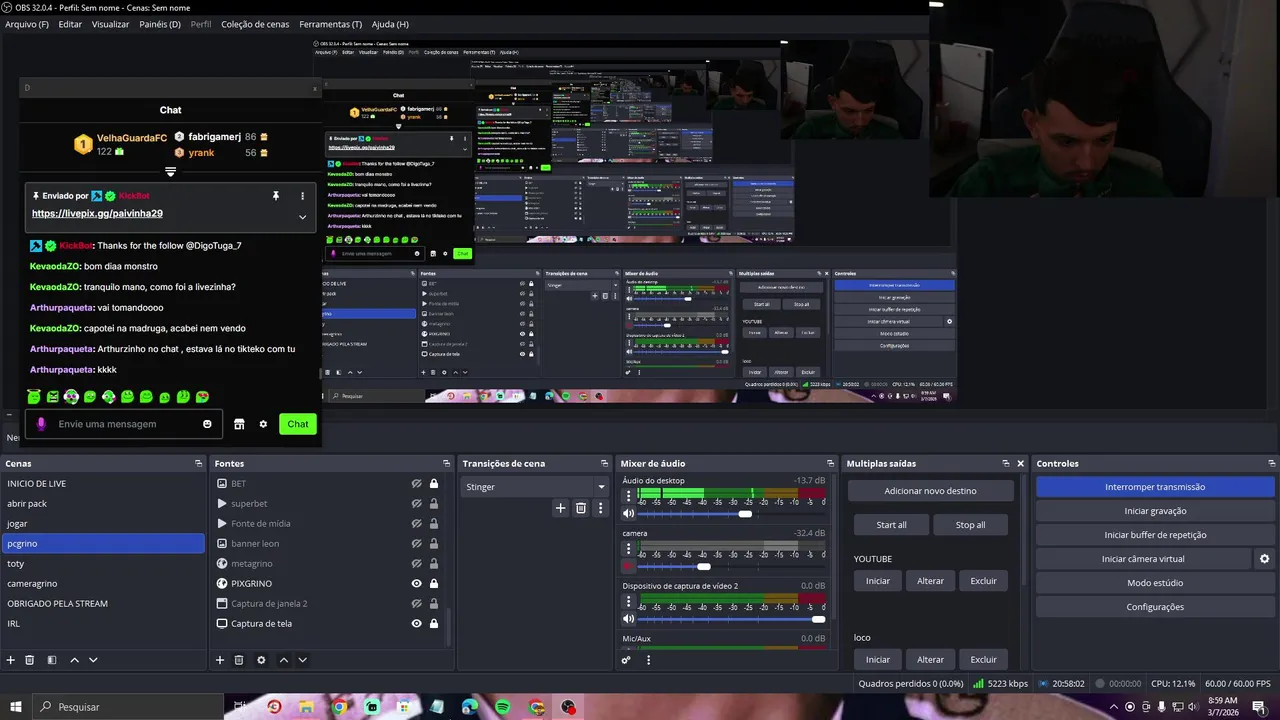Open virtual camera settings gear
1280x720 pixels.
(1264, 559)
